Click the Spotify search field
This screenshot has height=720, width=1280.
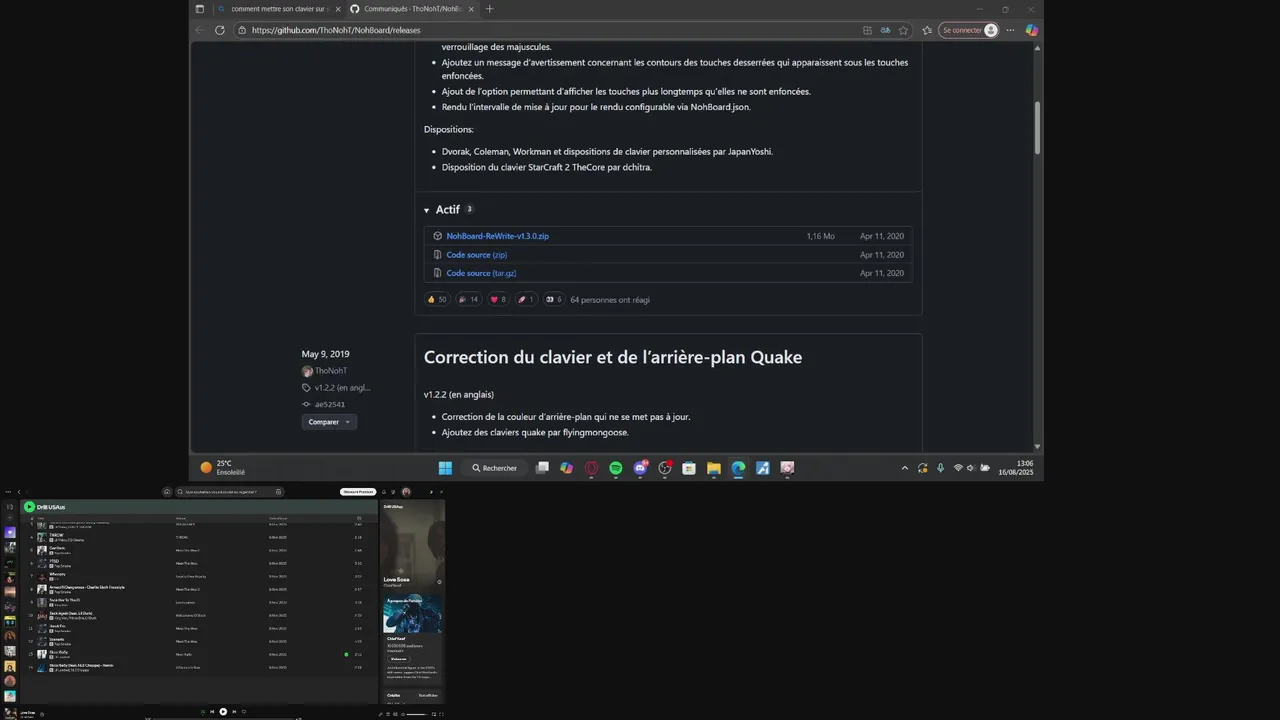pos(230,492)
